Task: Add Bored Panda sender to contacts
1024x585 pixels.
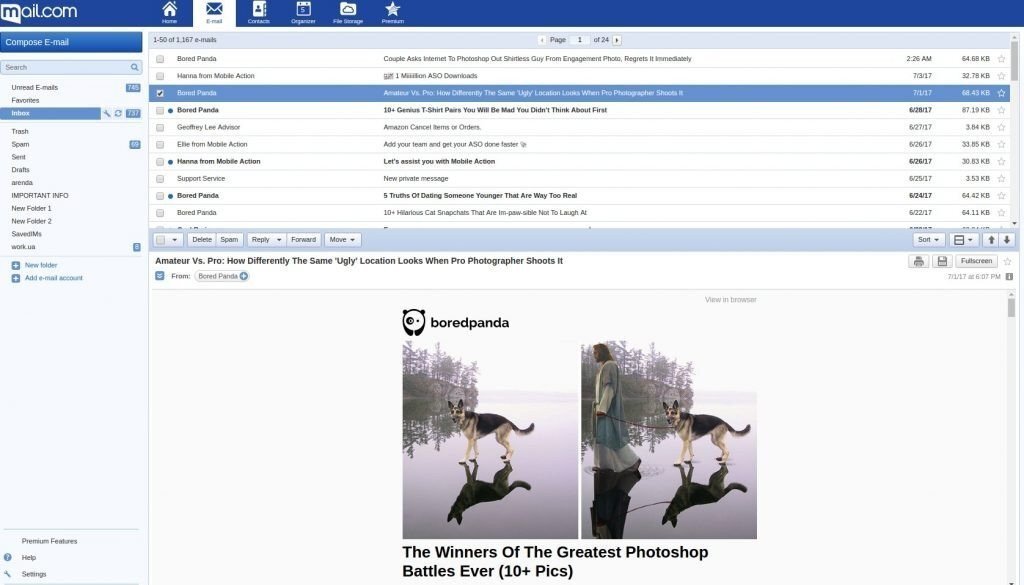Action: [244, 276]
